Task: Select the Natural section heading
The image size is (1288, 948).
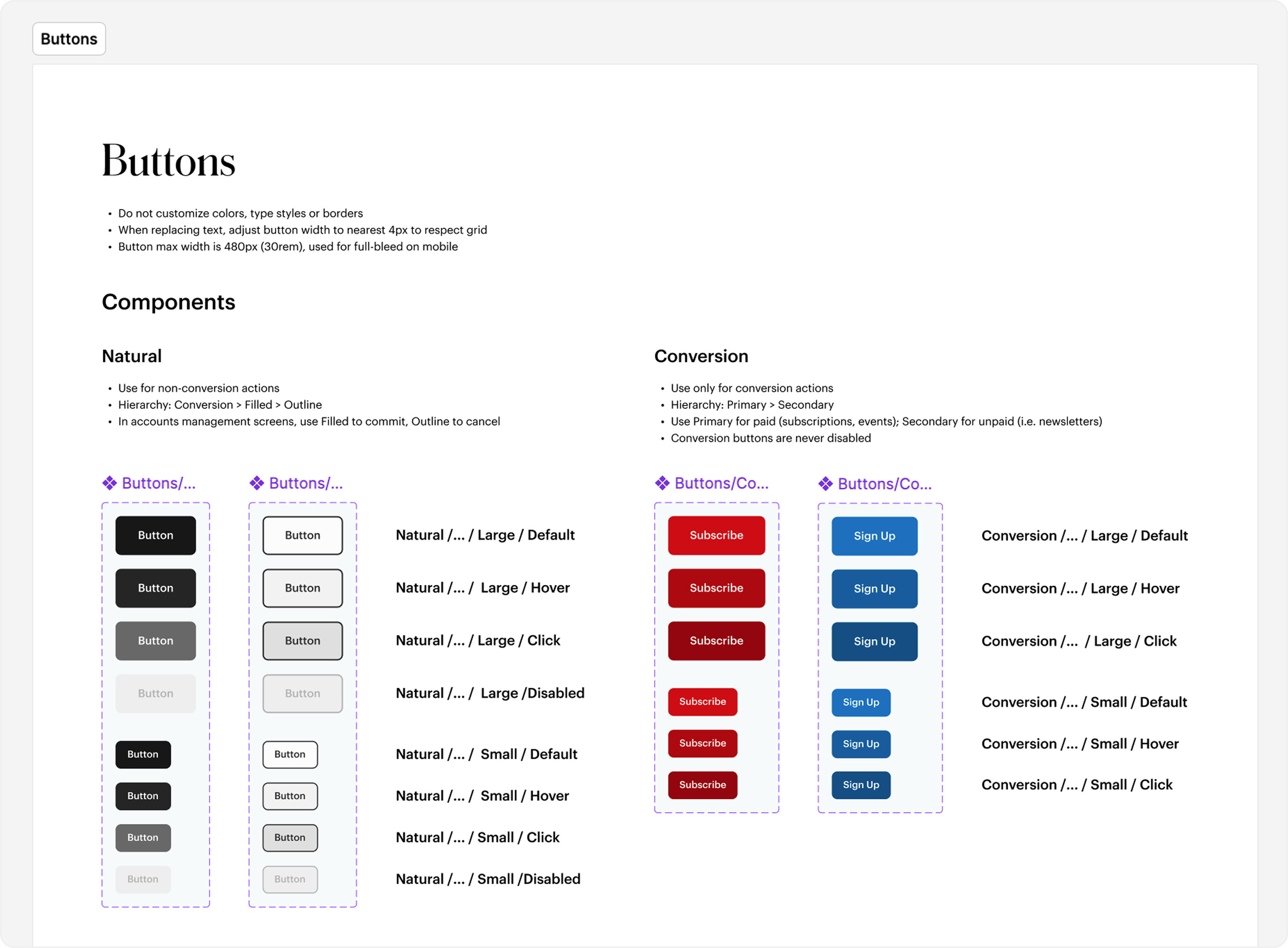Action: click(132, 356)
